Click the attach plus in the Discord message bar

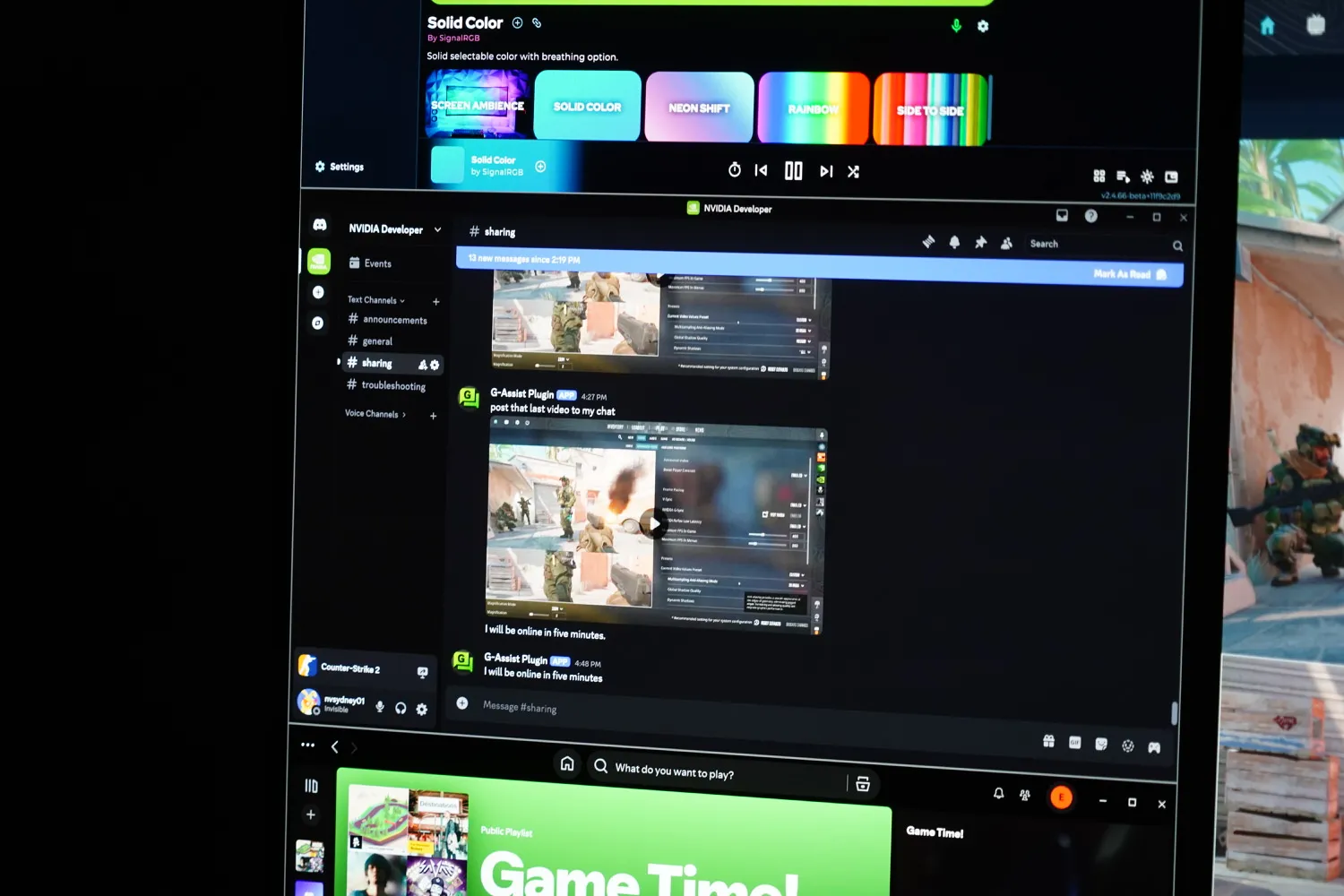(x=462, y=703)
